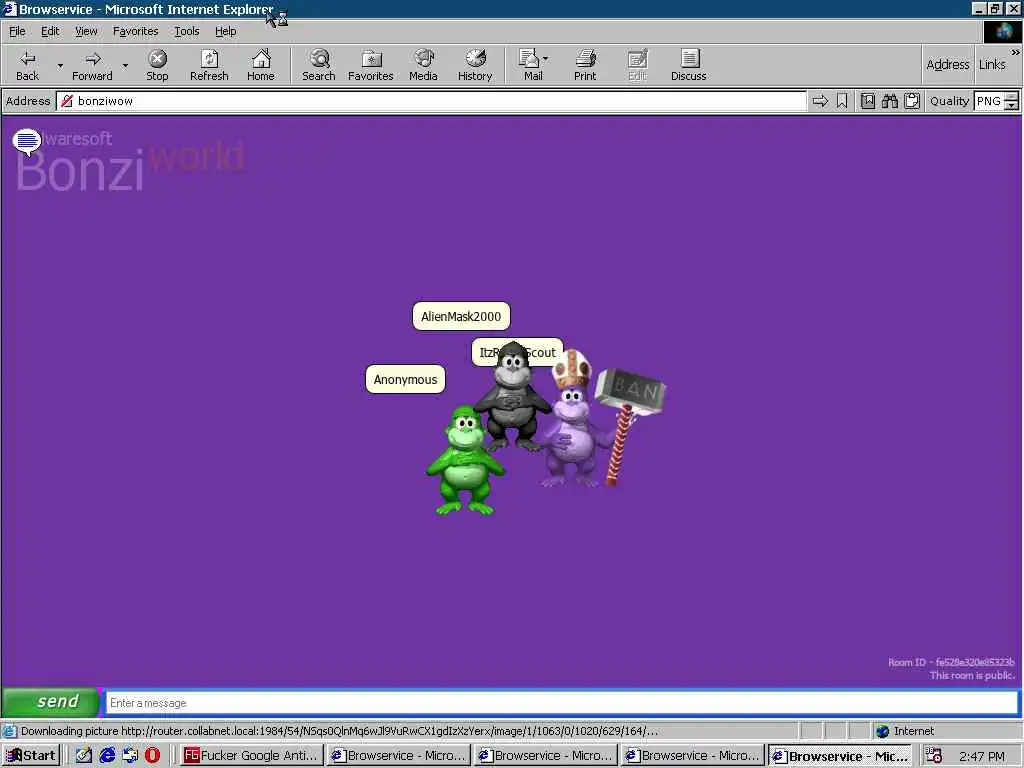Viewport: 1024px width, 768px height.
Task: Launch Opera from the quick launch bar
Action: point(152,755)
